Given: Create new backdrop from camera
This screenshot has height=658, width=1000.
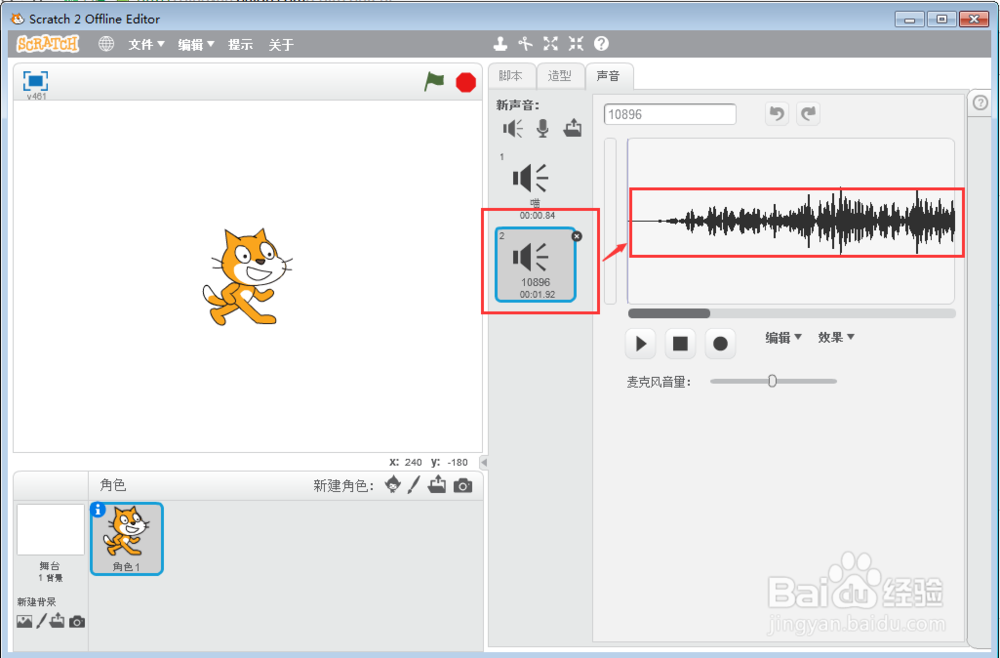Looking at the screenshot, I should pos(77,621).
